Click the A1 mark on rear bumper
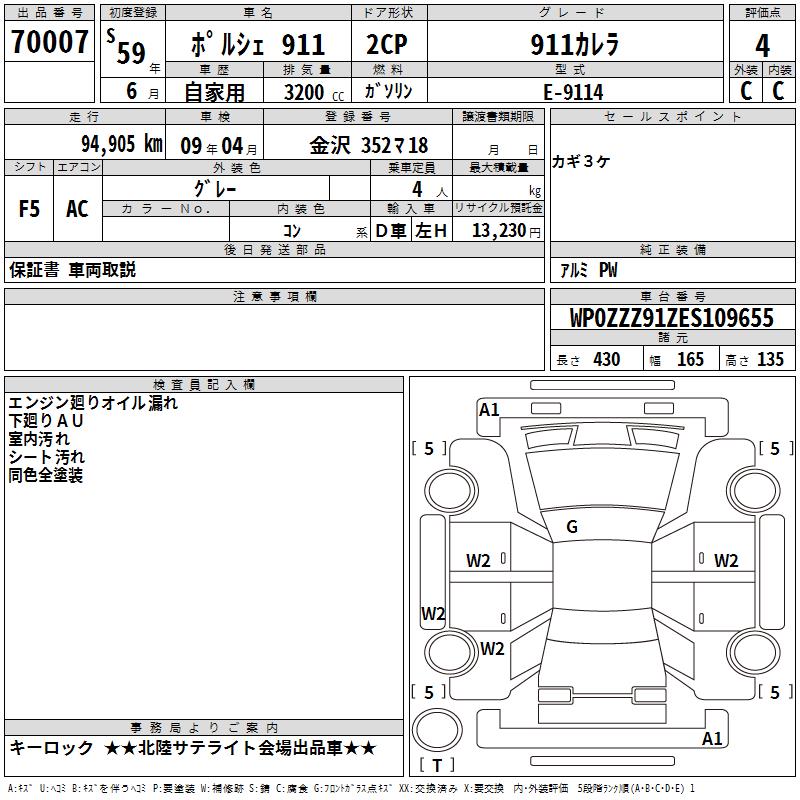Screen dimensions: 800x800 (x=712, y=738)
